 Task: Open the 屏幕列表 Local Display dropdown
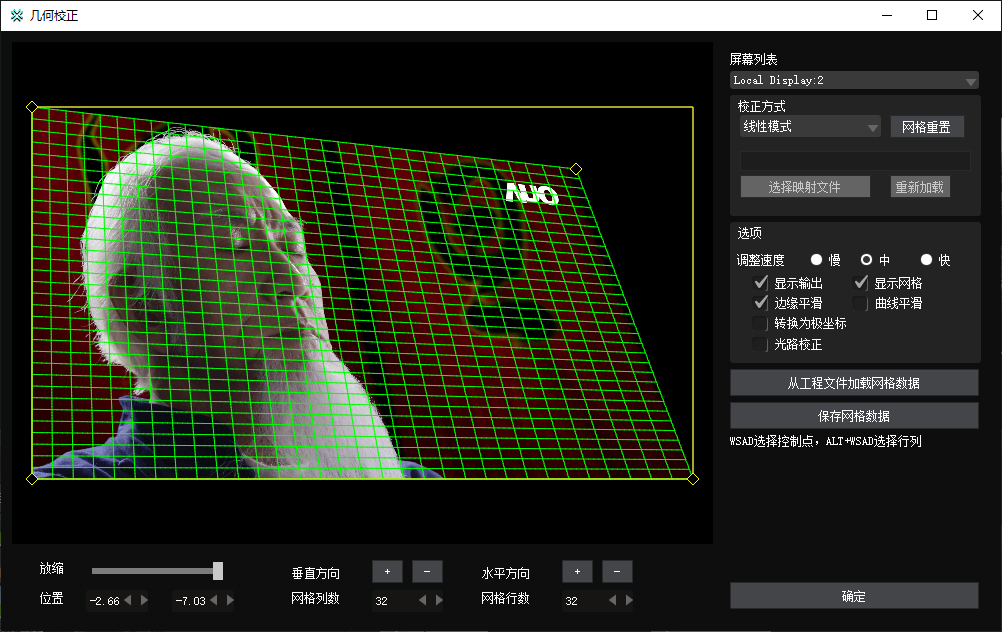(x=854, y=80)
